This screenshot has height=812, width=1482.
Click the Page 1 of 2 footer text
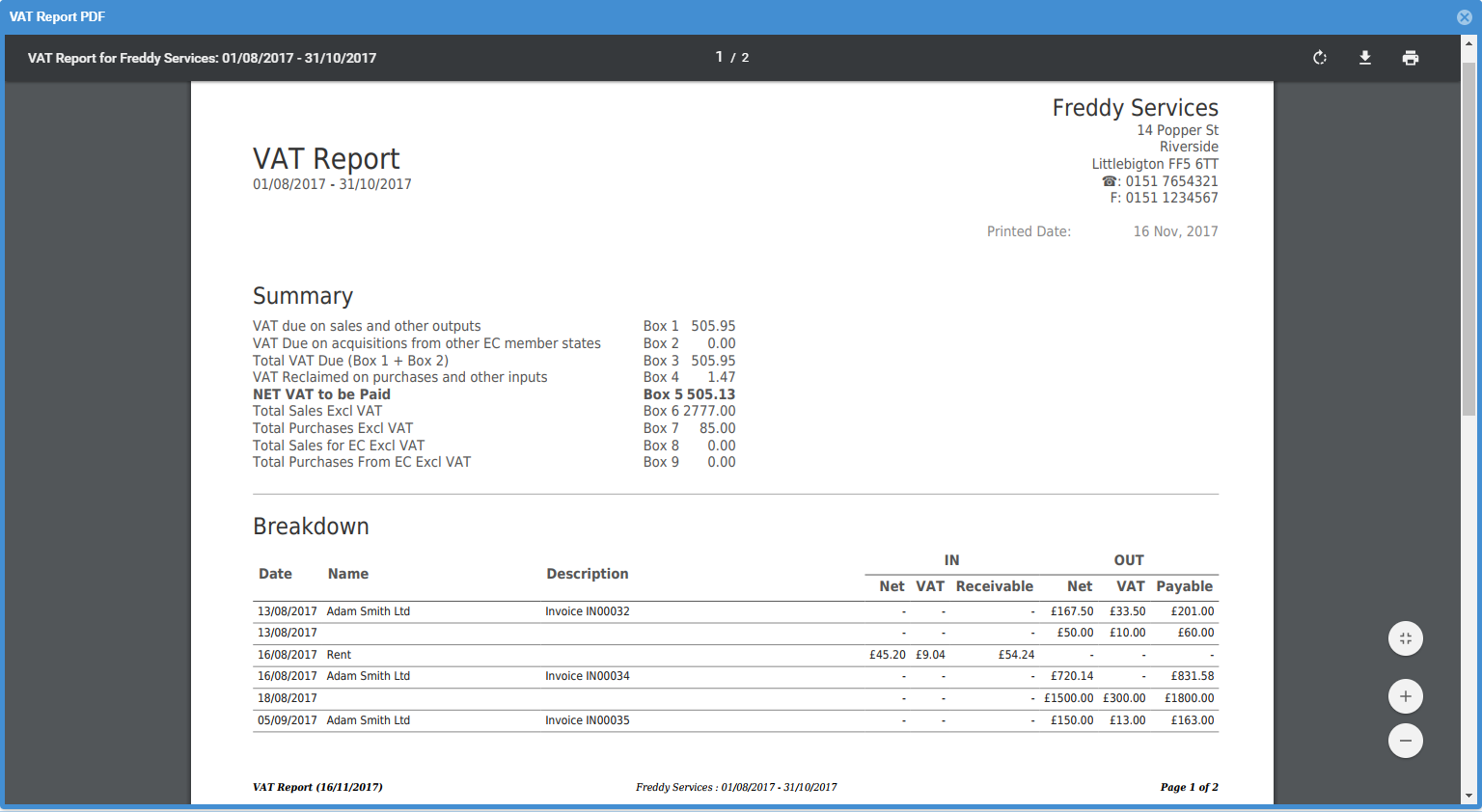pyautogui.click(x=1189, y=787)
